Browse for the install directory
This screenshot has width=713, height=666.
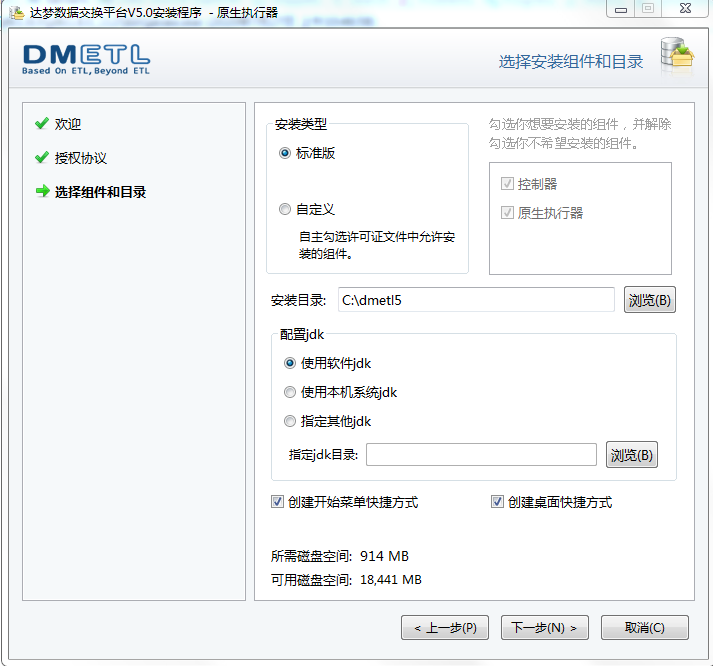649,300
